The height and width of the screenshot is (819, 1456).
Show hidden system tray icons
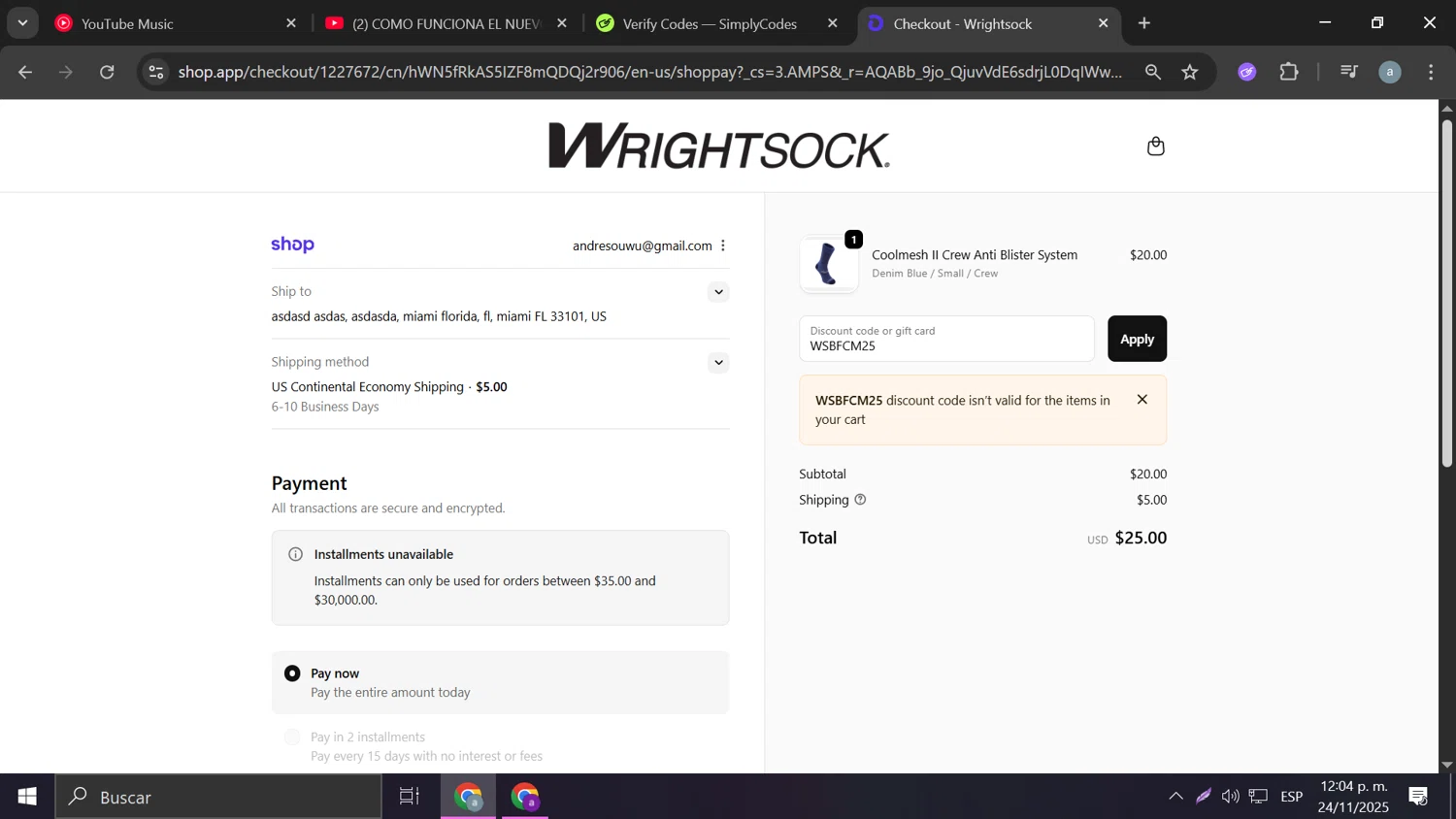(1175, 797)
